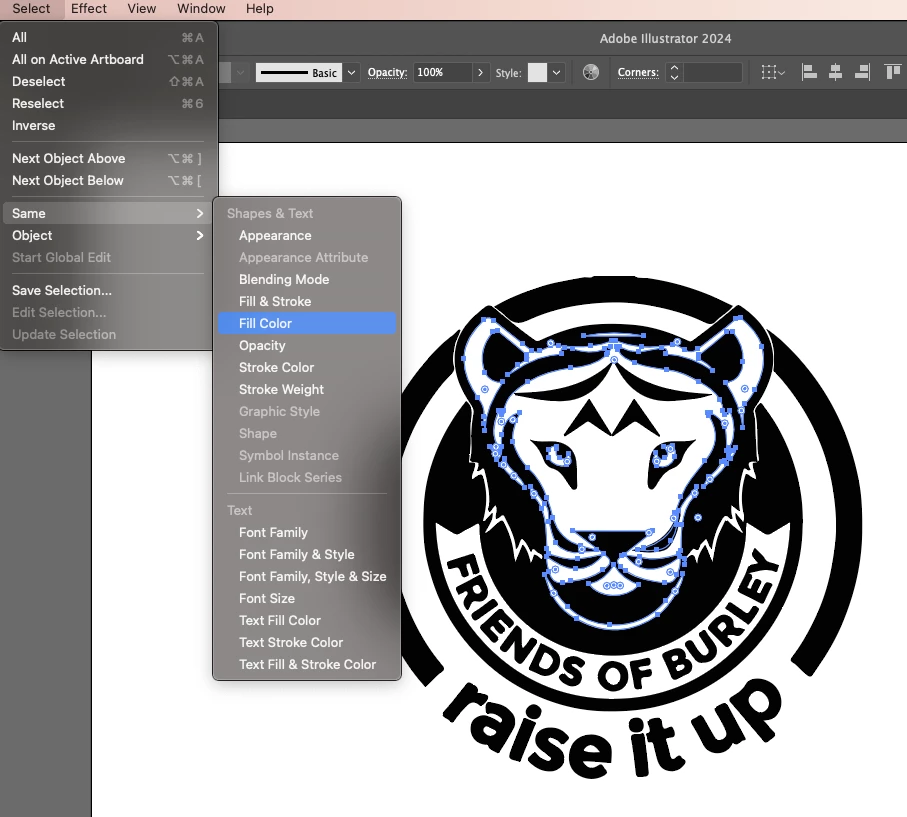Open the Select menu in the menu bar
The image size is (907, 817).
pyautogui.click(x=31, y=9)
